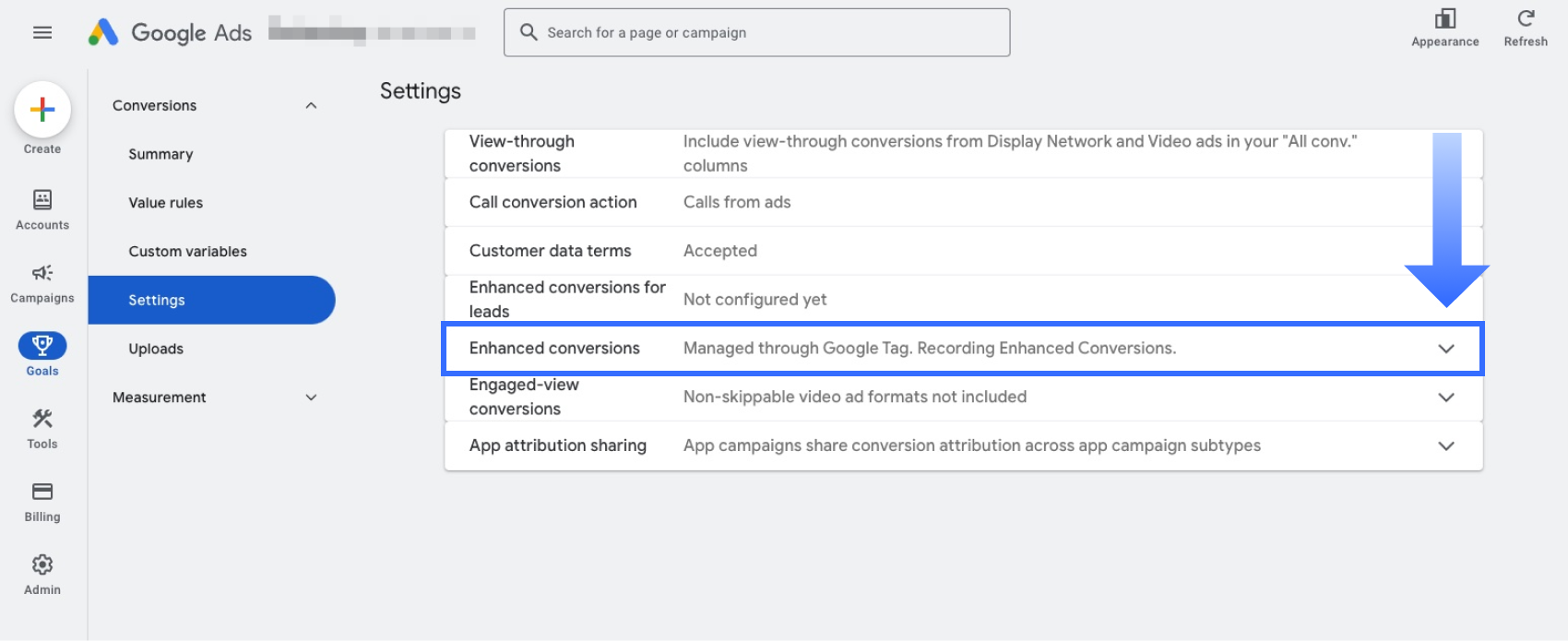Screen dimensions: 1568x641
Task: Open the Uploads menu item
Action: [x=156, y=349]
